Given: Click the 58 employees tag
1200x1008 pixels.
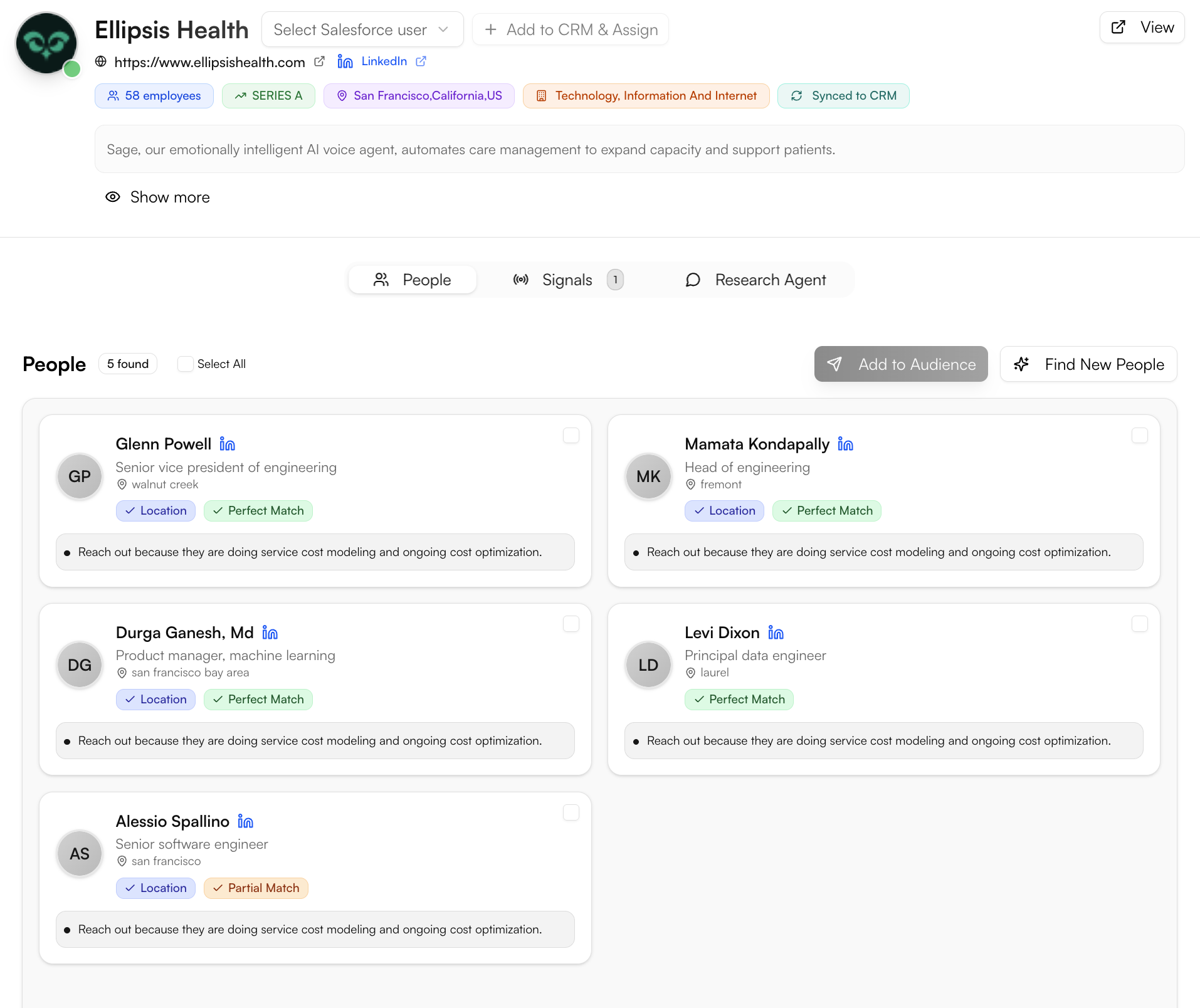Looking at the screenshot, I should tap(154, 96).
